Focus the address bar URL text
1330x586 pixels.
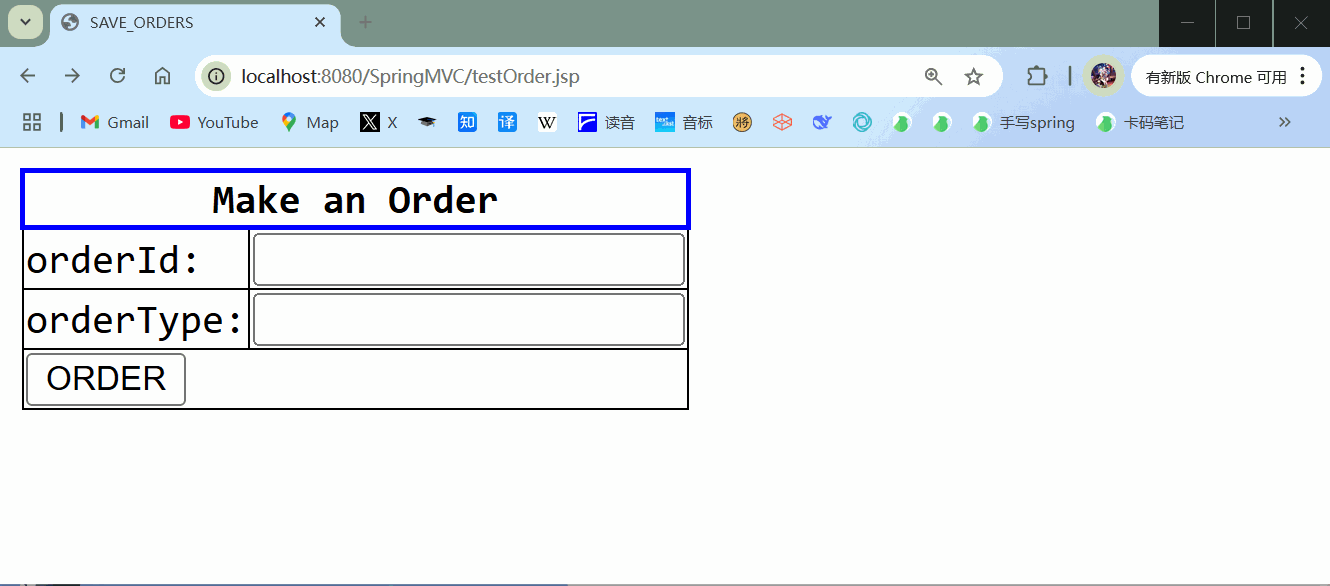click(410, 76)
